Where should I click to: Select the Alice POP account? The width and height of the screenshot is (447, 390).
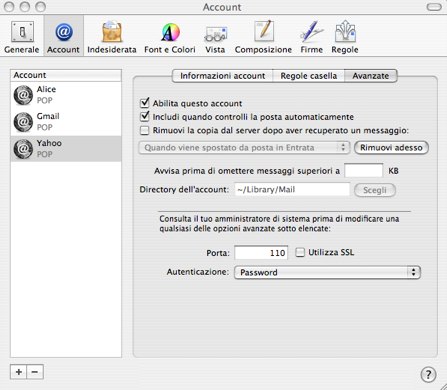(x=66, y=95)
